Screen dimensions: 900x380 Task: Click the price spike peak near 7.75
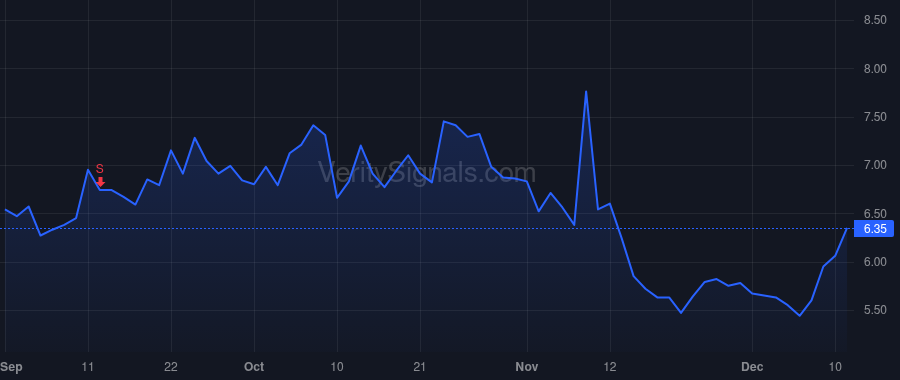point(585,91)
